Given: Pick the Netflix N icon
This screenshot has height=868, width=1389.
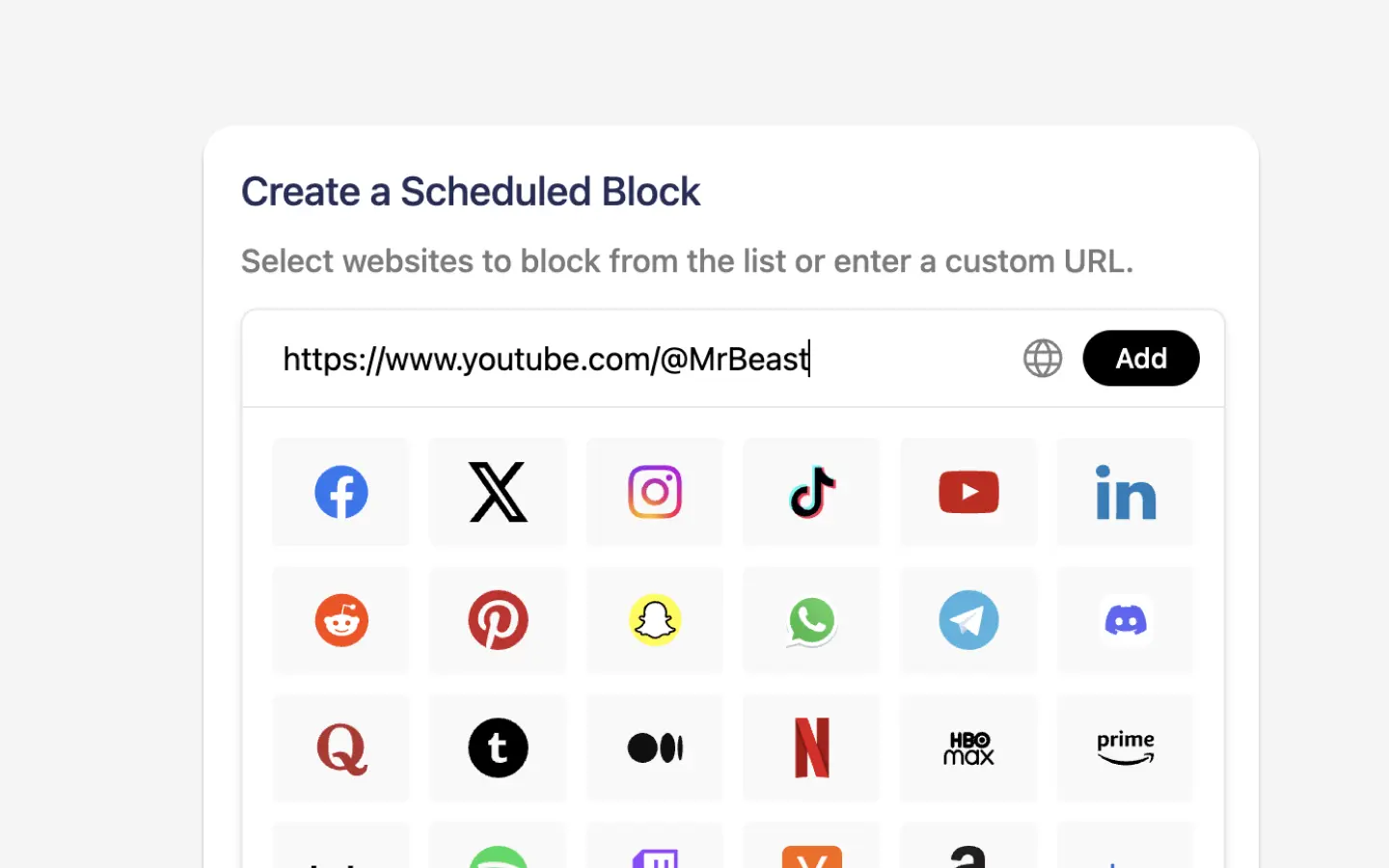Looking at the screenshot, I should point(811,748).
